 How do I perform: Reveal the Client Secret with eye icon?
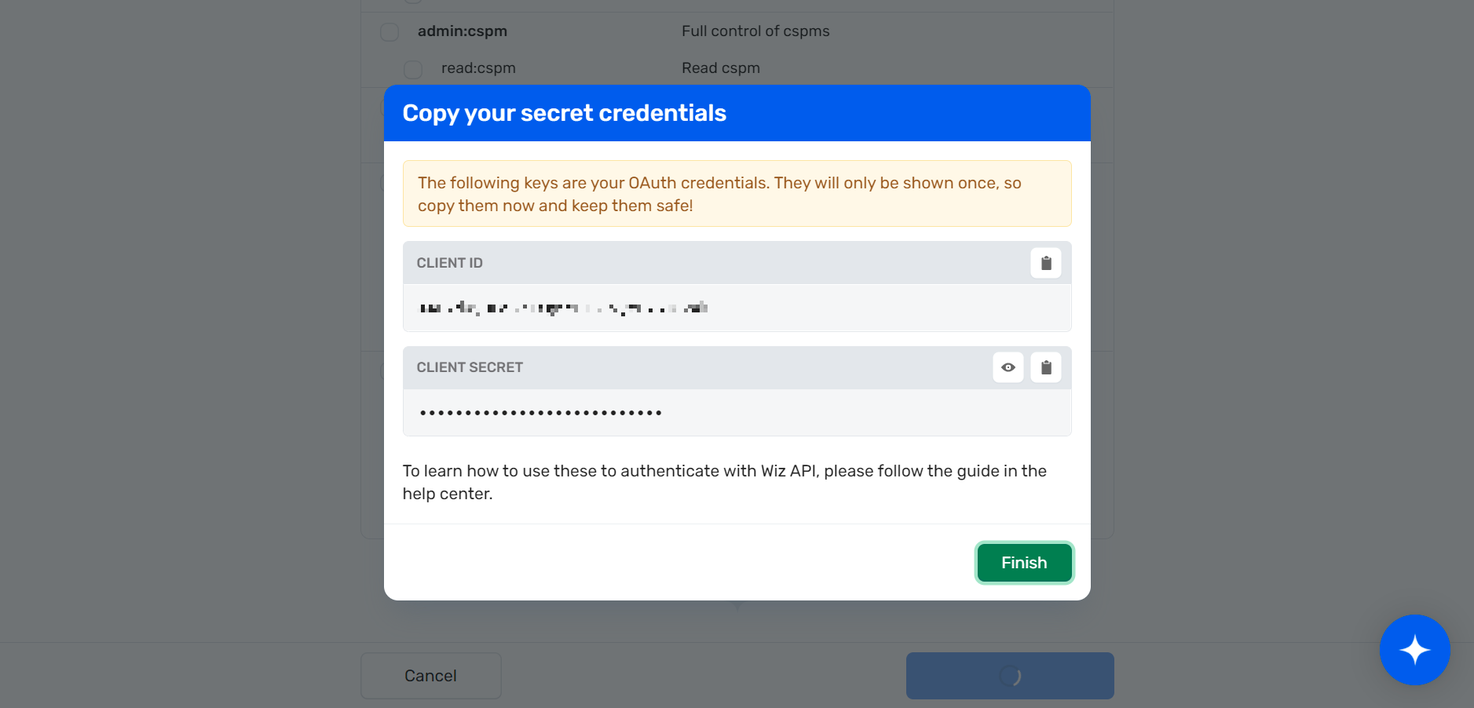pos(1008,367)
